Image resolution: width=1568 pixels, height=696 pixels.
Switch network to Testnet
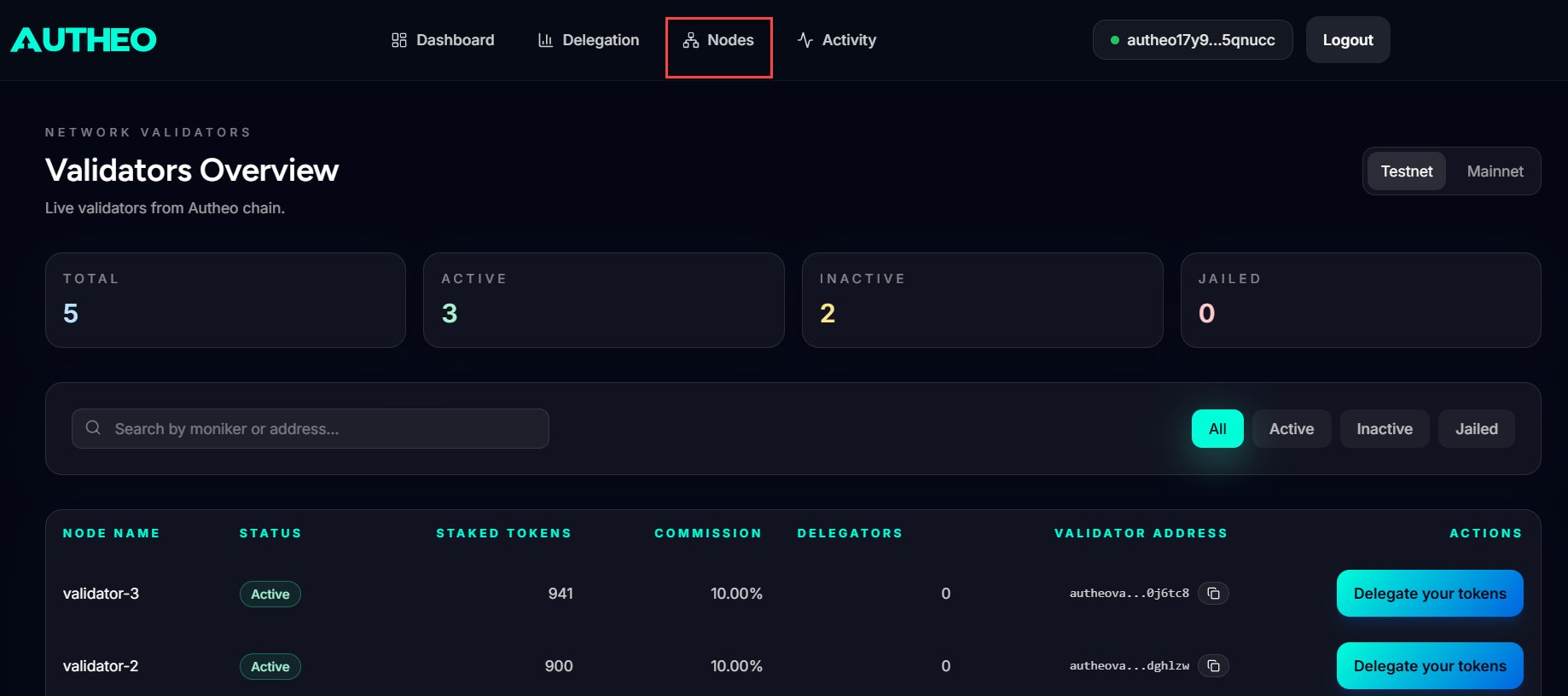[x=1407, y=171]
